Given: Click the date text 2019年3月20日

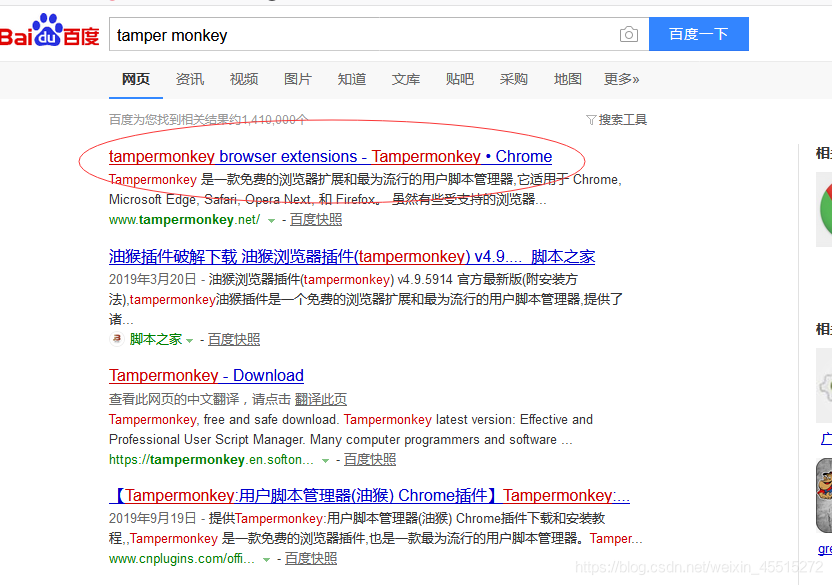Looking at the screenshot, I should point(153,280).
